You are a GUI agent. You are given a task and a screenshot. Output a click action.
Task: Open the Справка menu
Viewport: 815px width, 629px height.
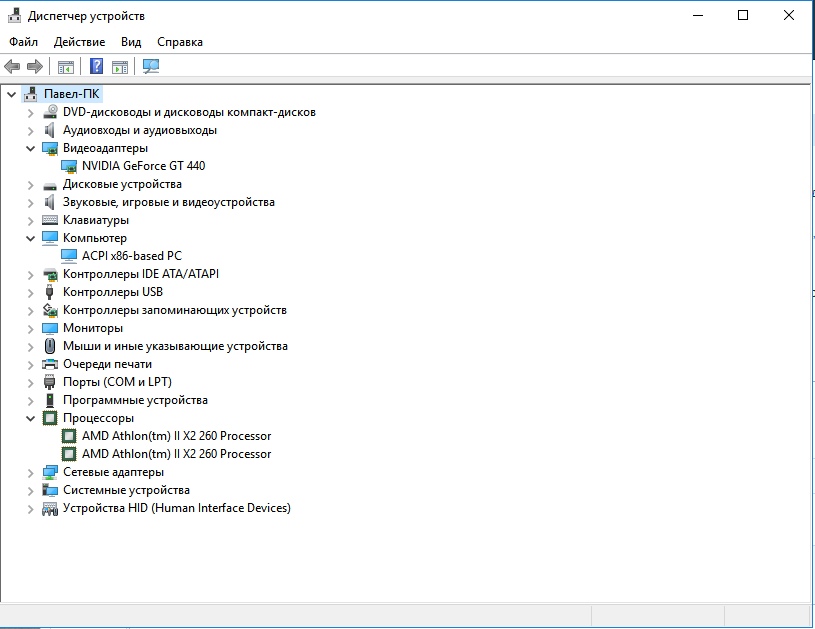coord(180,42)
